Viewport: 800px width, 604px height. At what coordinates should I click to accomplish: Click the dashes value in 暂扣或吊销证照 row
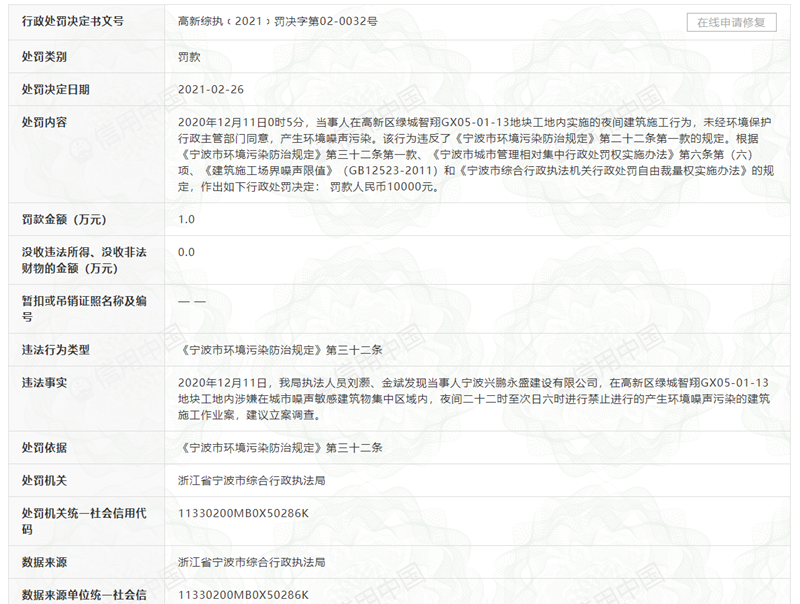pos(192,301)
